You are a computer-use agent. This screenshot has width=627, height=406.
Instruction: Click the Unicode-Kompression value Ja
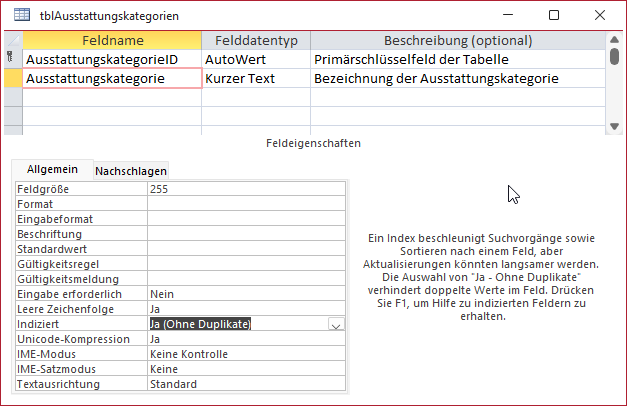(x=246, y=339)
